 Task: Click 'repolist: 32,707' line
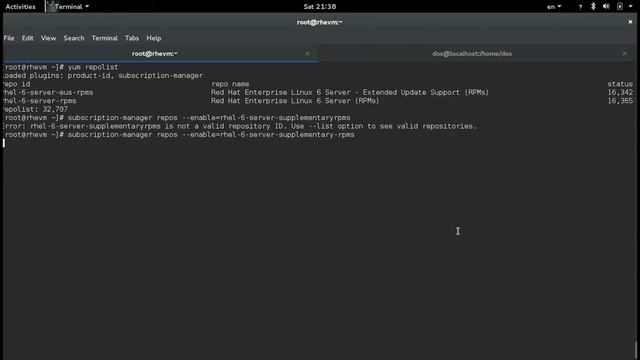[x=35, y=109]
